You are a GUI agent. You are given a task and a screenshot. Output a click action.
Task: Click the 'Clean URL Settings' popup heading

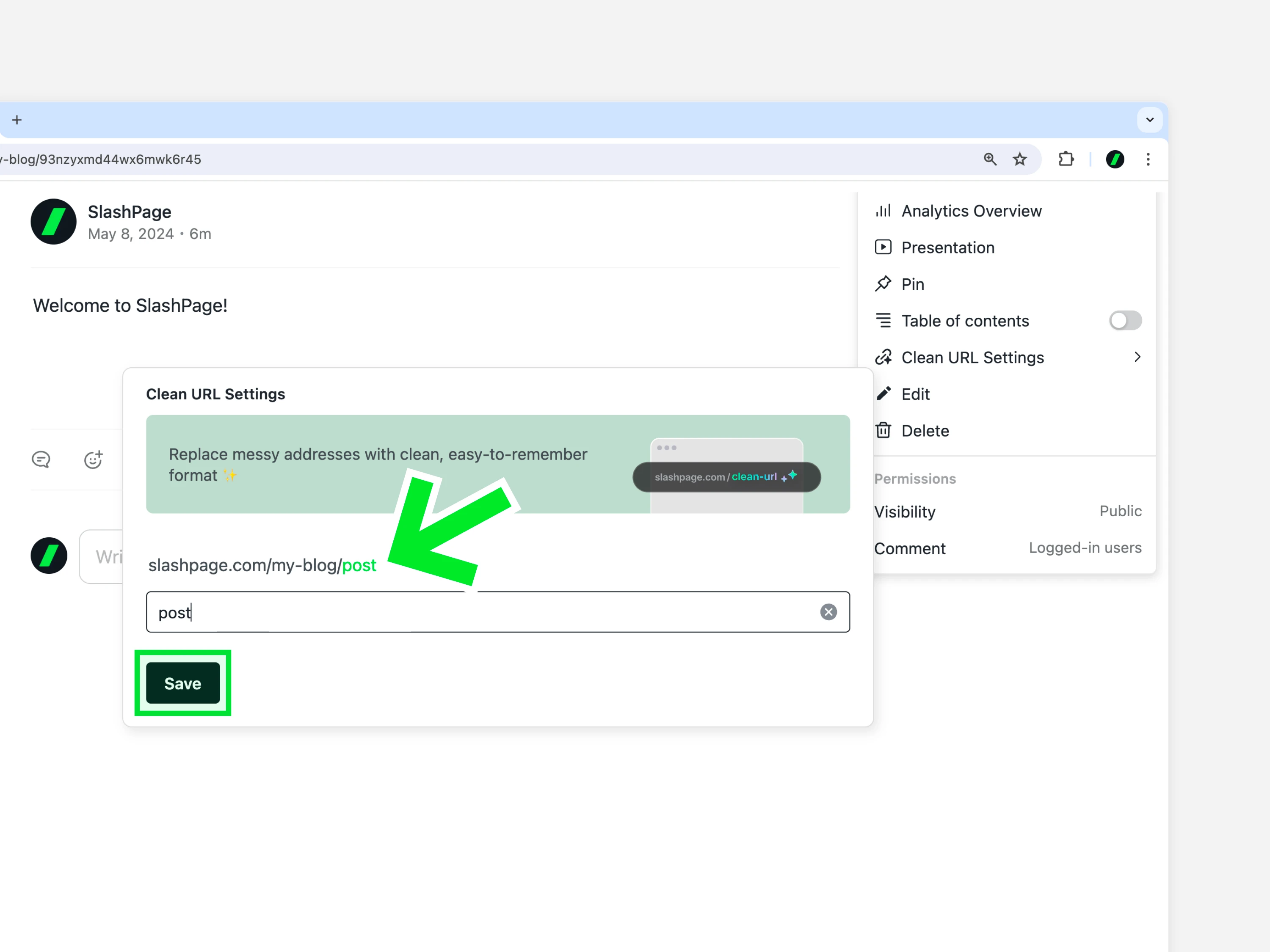215,394
